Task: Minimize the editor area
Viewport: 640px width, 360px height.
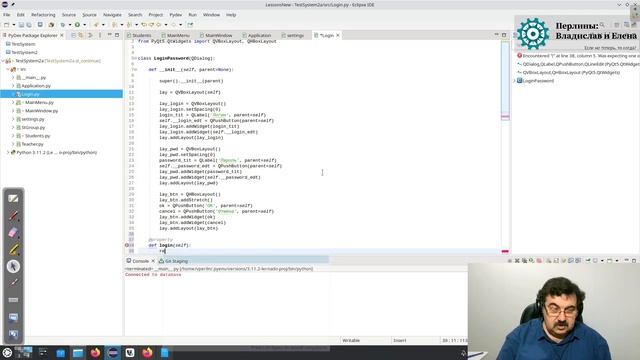Action: 496,35
